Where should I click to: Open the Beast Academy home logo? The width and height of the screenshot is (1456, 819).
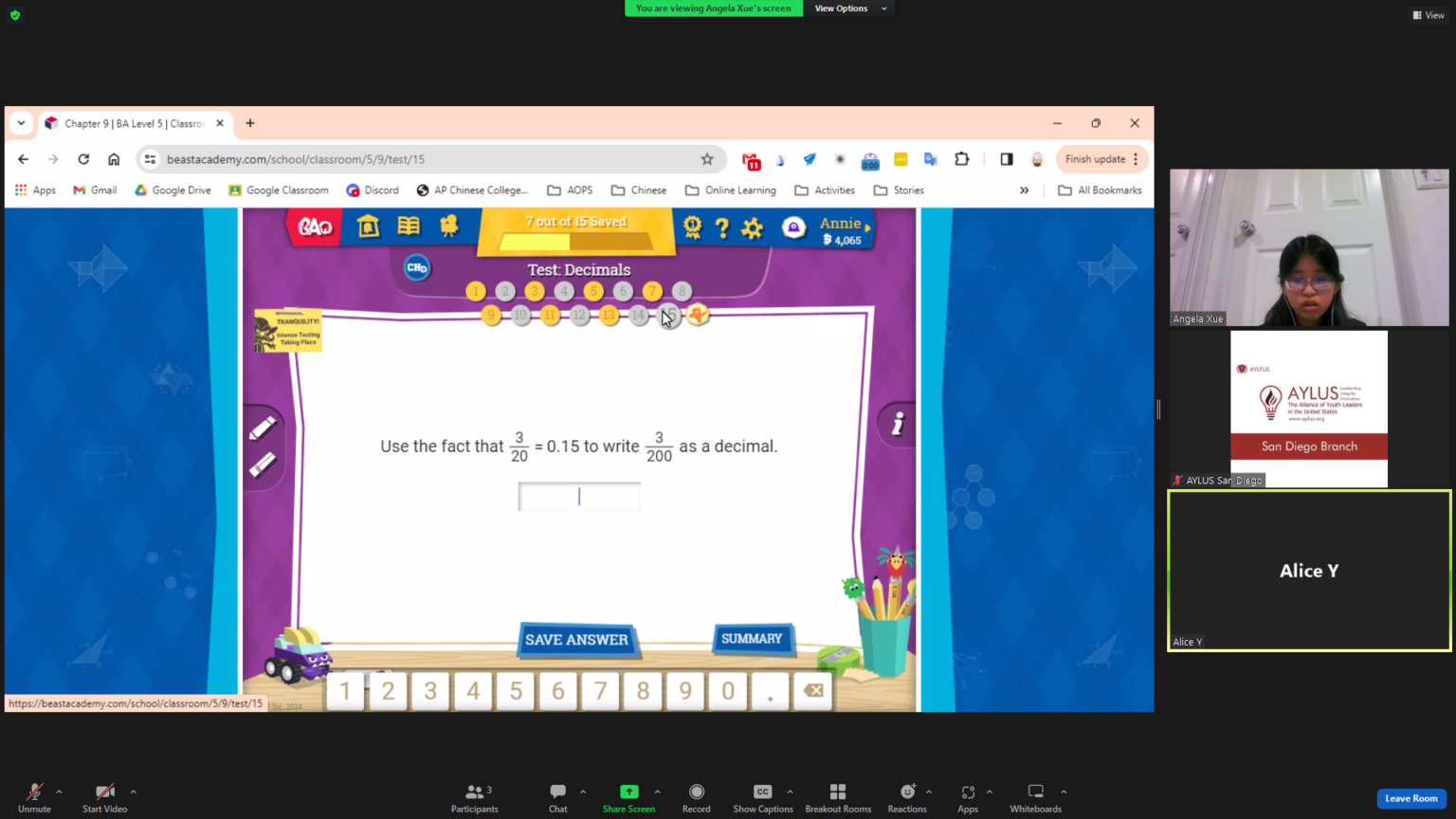click(x=316, y=227)
